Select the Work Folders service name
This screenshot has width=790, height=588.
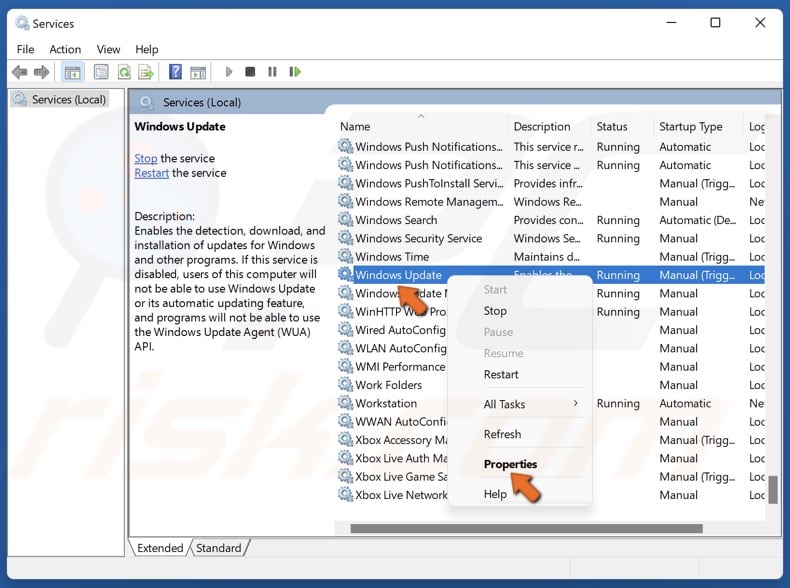(x=388, y=385)
